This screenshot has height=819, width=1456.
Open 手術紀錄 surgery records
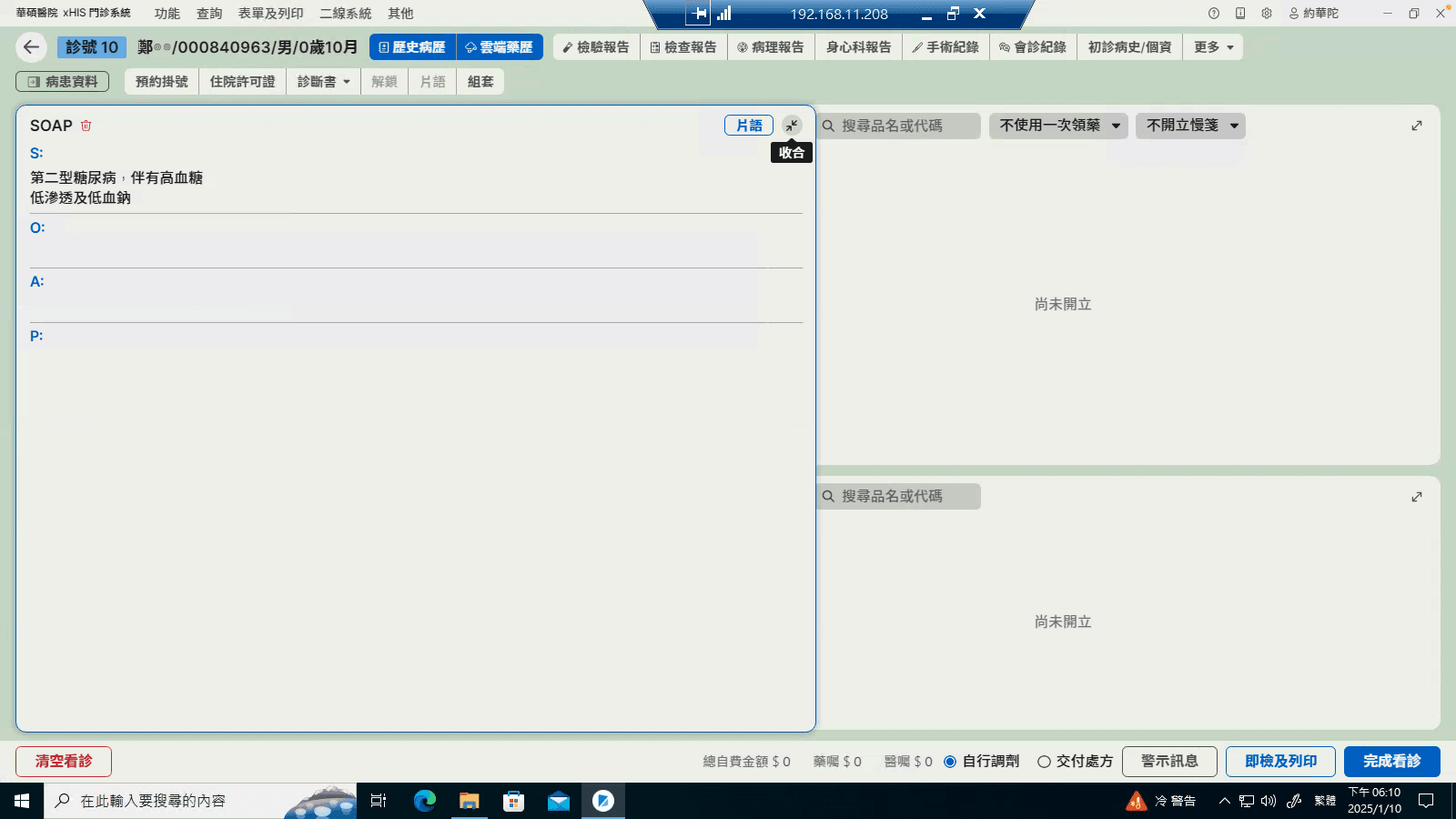tap(945, 47)
